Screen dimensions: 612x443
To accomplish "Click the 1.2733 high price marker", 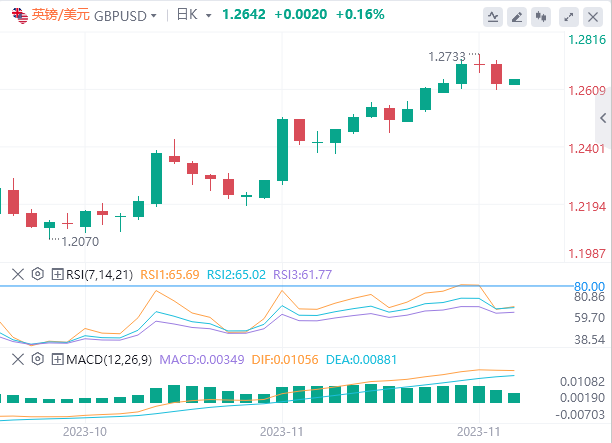I will 447,57.
